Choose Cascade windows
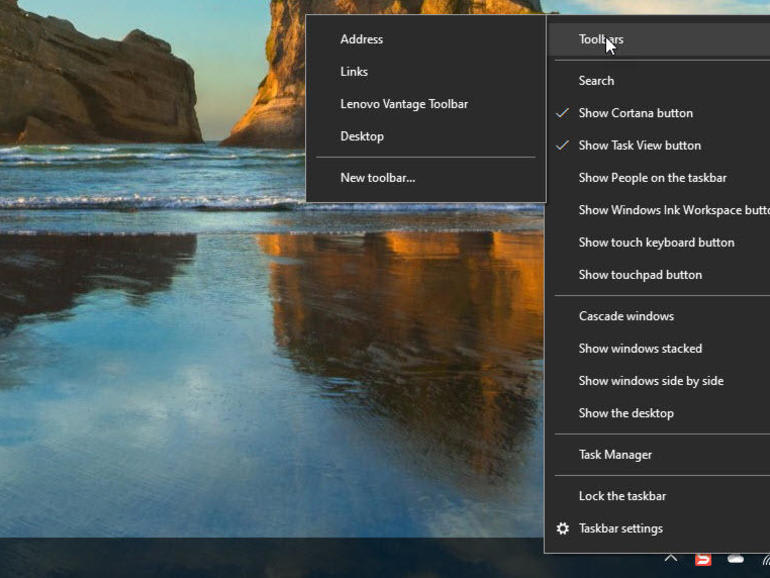Screen dimensions: 770x578 626,316
